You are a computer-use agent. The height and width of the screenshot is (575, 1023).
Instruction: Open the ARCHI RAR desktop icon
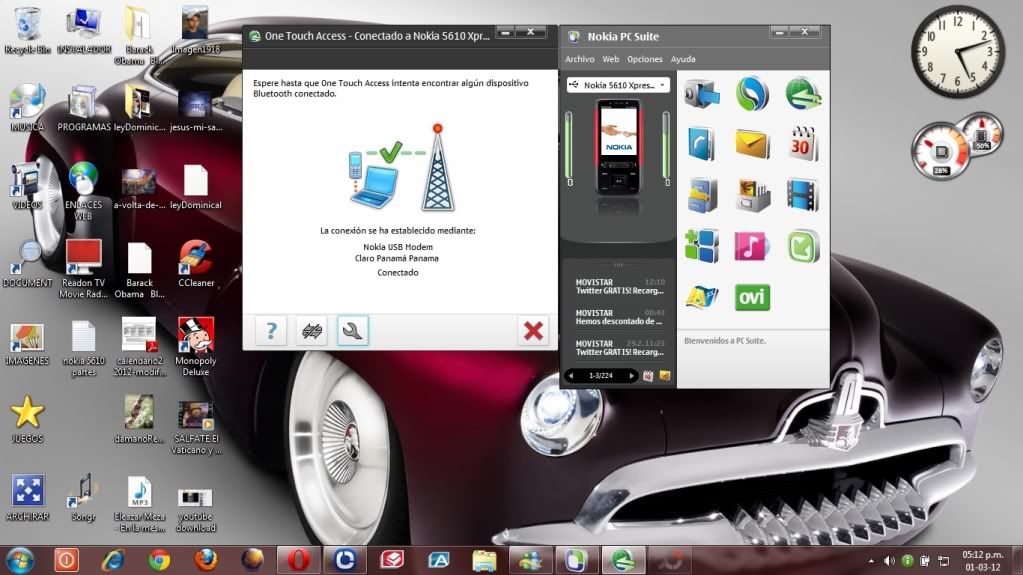point(27,497)
